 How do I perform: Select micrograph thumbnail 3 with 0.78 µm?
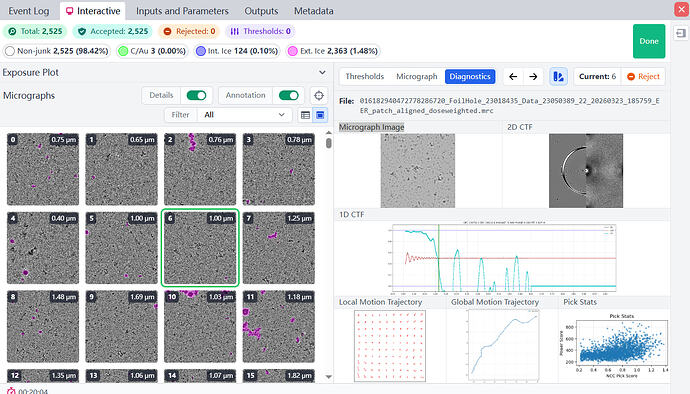(279, 169)
